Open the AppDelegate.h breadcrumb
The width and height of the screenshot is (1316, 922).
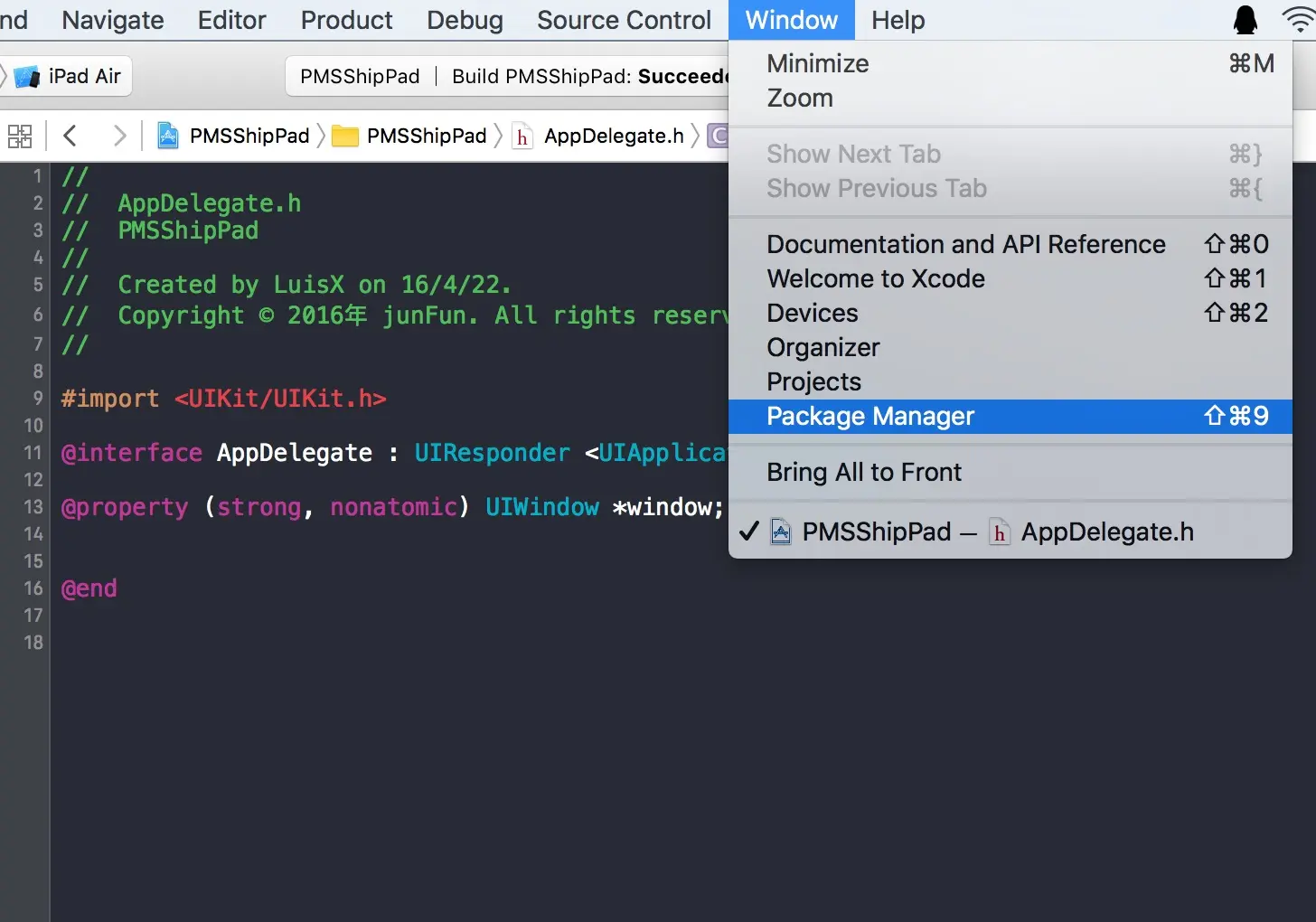click(614, 136)
